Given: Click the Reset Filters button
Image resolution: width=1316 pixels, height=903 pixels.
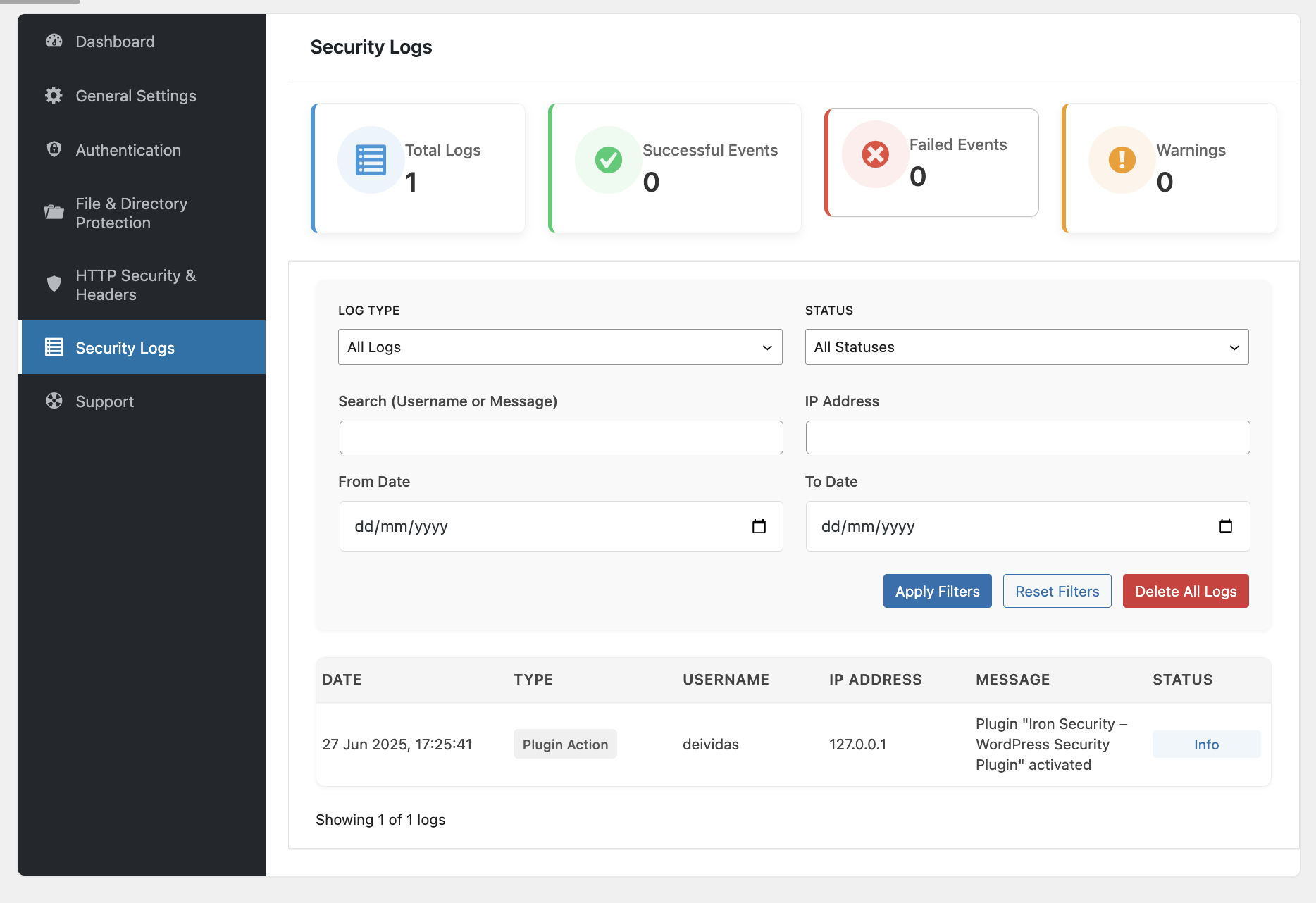Looking at the screenshot, I should click(1057, 592).
